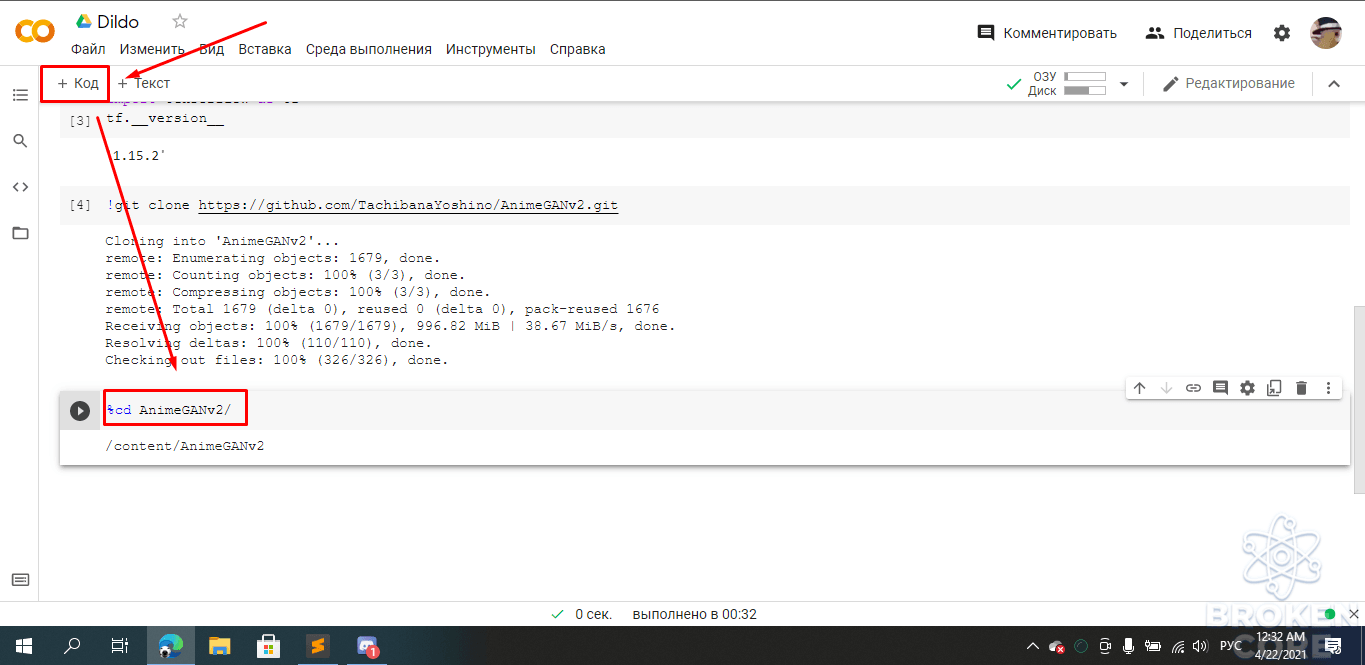Run the %cd AnimeGANv2/ cell
Screen dimensions: 1365x665
click(x=80, y=411)
